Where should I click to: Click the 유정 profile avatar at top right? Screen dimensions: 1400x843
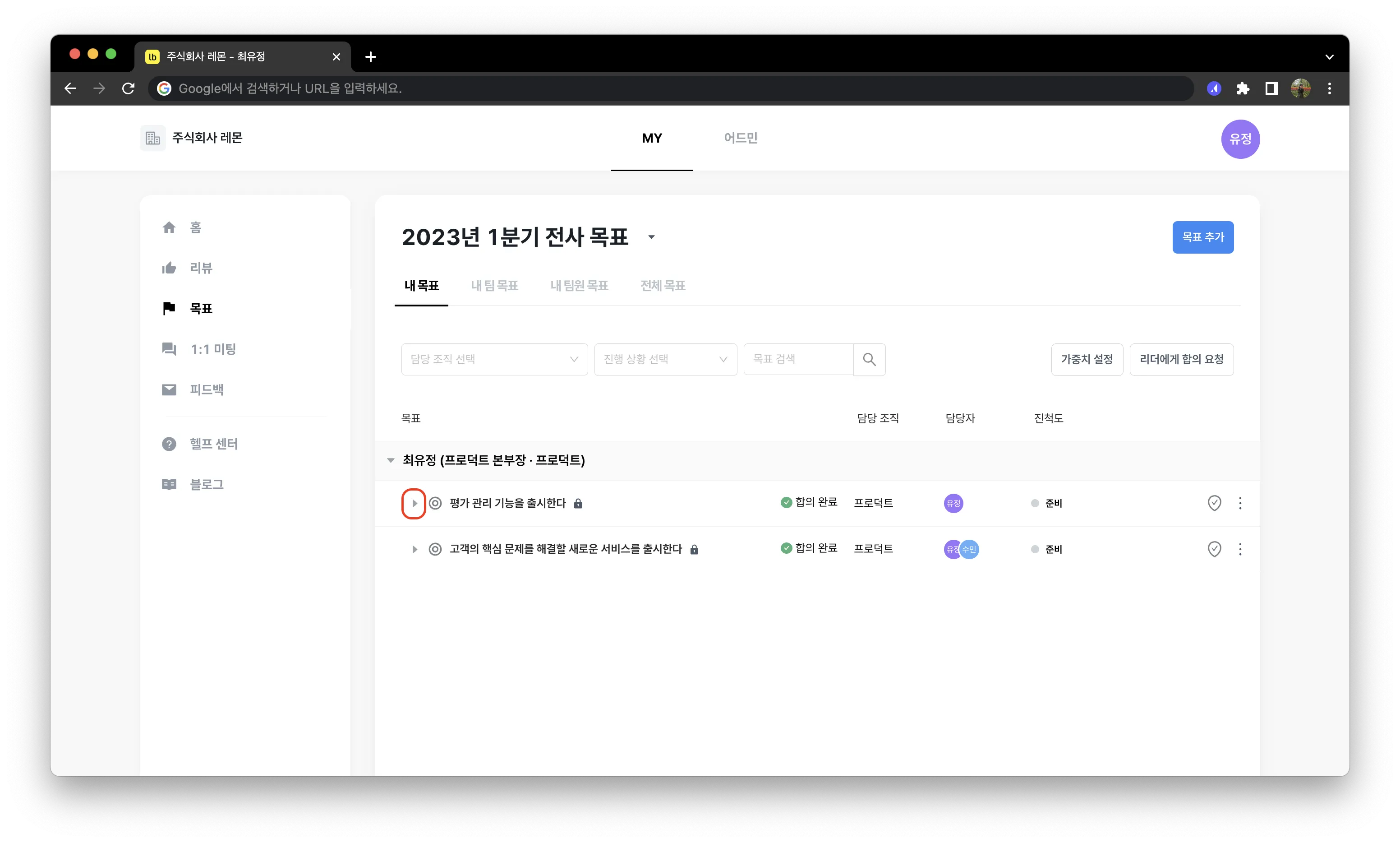pyautogui.click(x=1240, y=139)
